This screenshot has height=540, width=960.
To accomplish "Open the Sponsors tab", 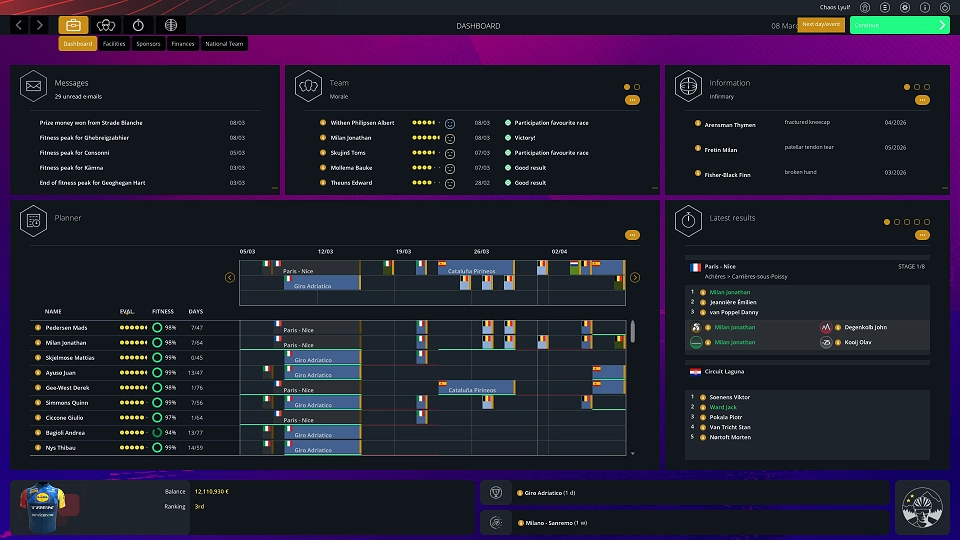I will point(148,43).
